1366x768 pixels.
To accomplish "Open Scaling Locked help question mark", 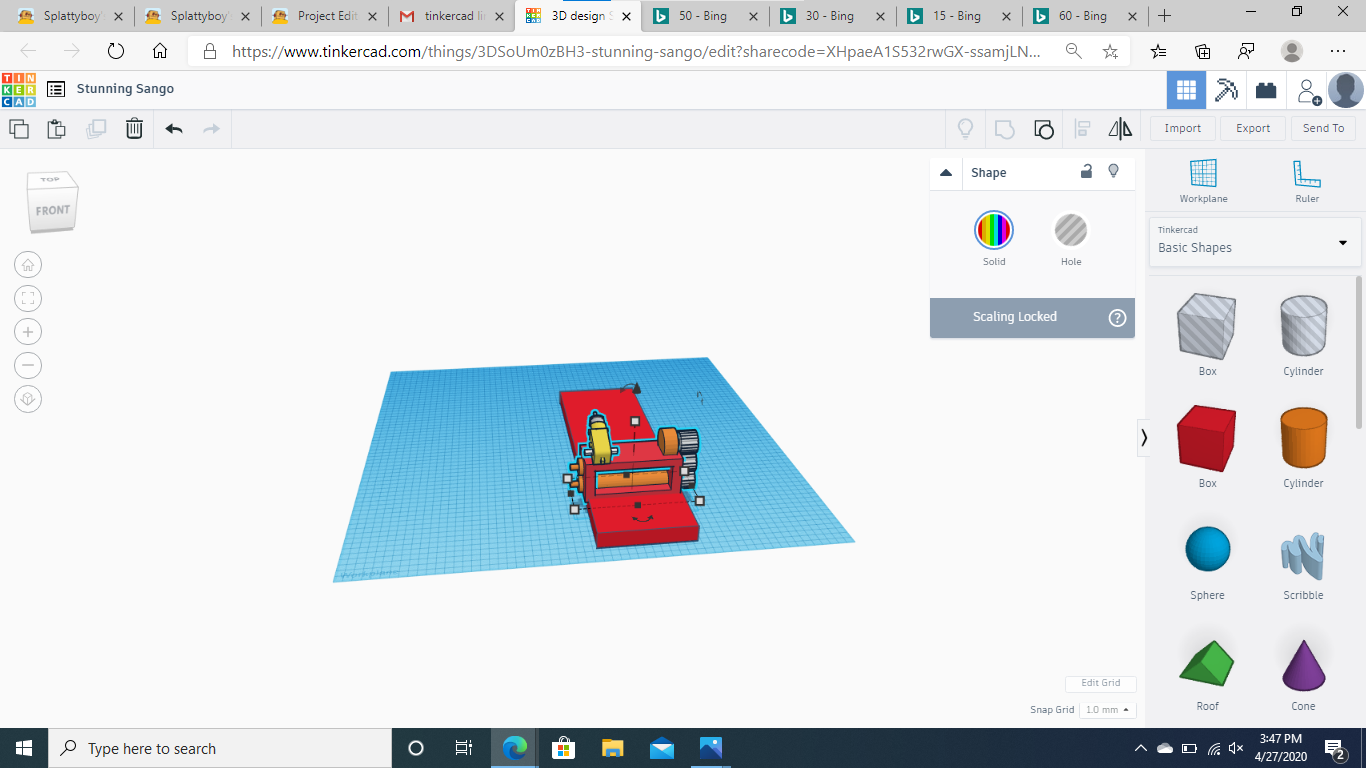I will (x=1118, y=318).
